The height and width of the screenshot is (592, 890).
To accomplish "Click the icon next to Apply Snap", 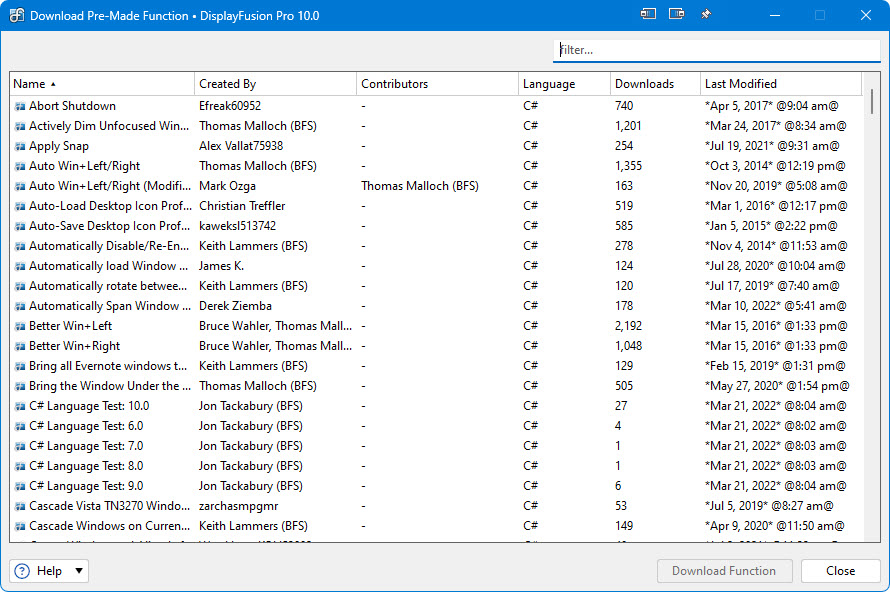I will (x=20, y=146).
